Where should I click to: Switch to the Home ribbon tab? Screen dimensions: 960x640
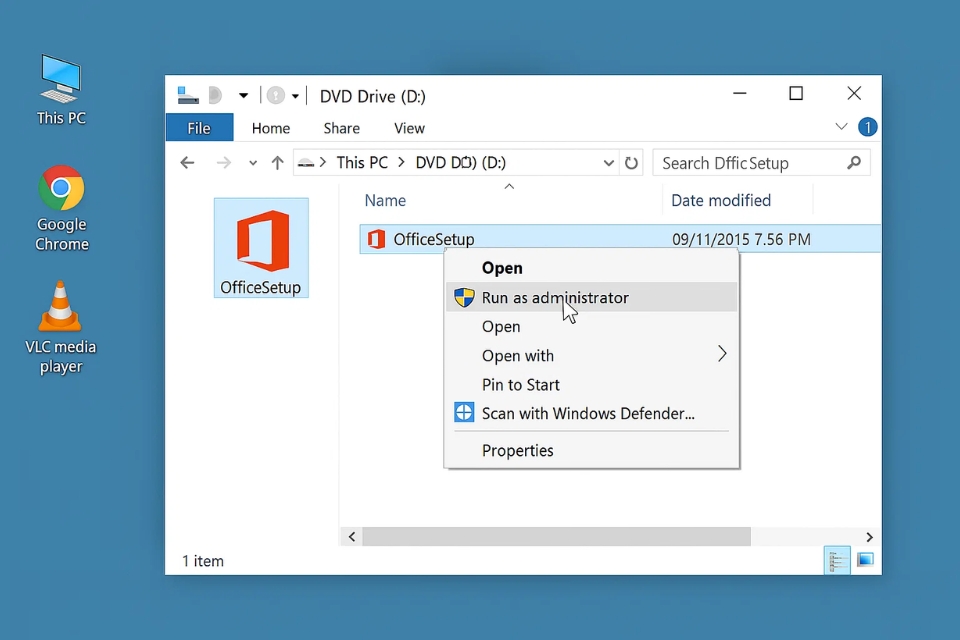coord(271,128)
